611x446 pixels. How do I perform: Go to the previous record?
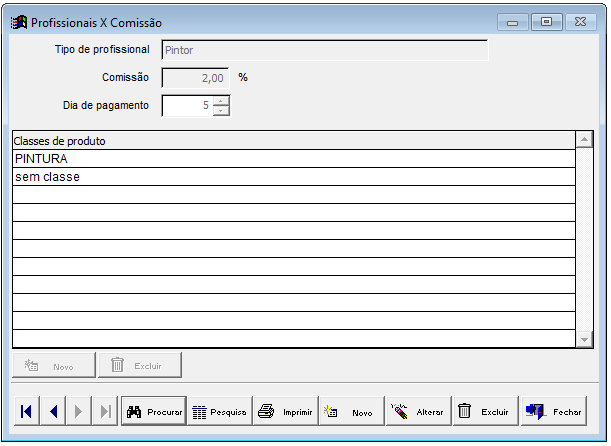(x=53, y=411)
